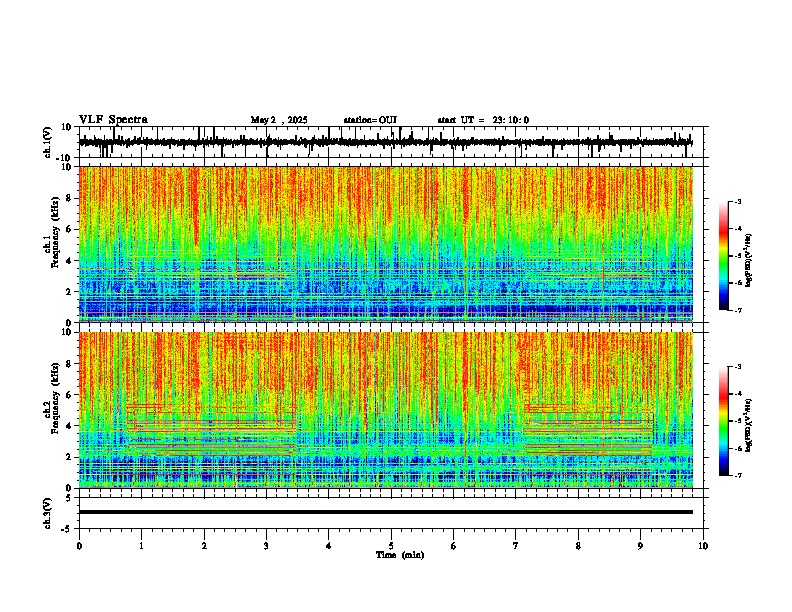Click the ch.2 spectrogram plot
Screen dimensions: 792x612
(x=386, y=410)
